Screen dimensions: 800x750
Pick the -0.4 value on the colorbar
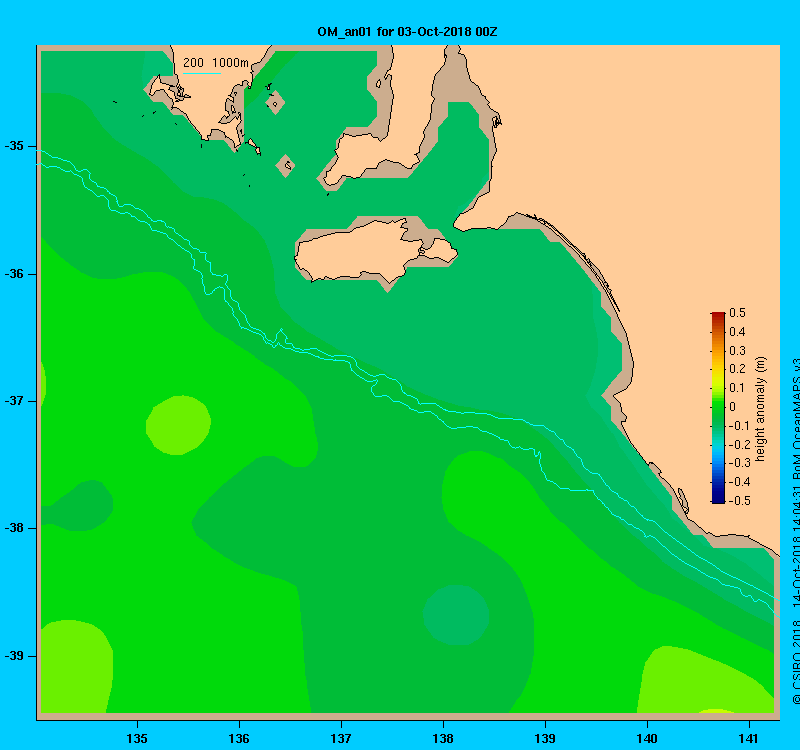(738, 482)
